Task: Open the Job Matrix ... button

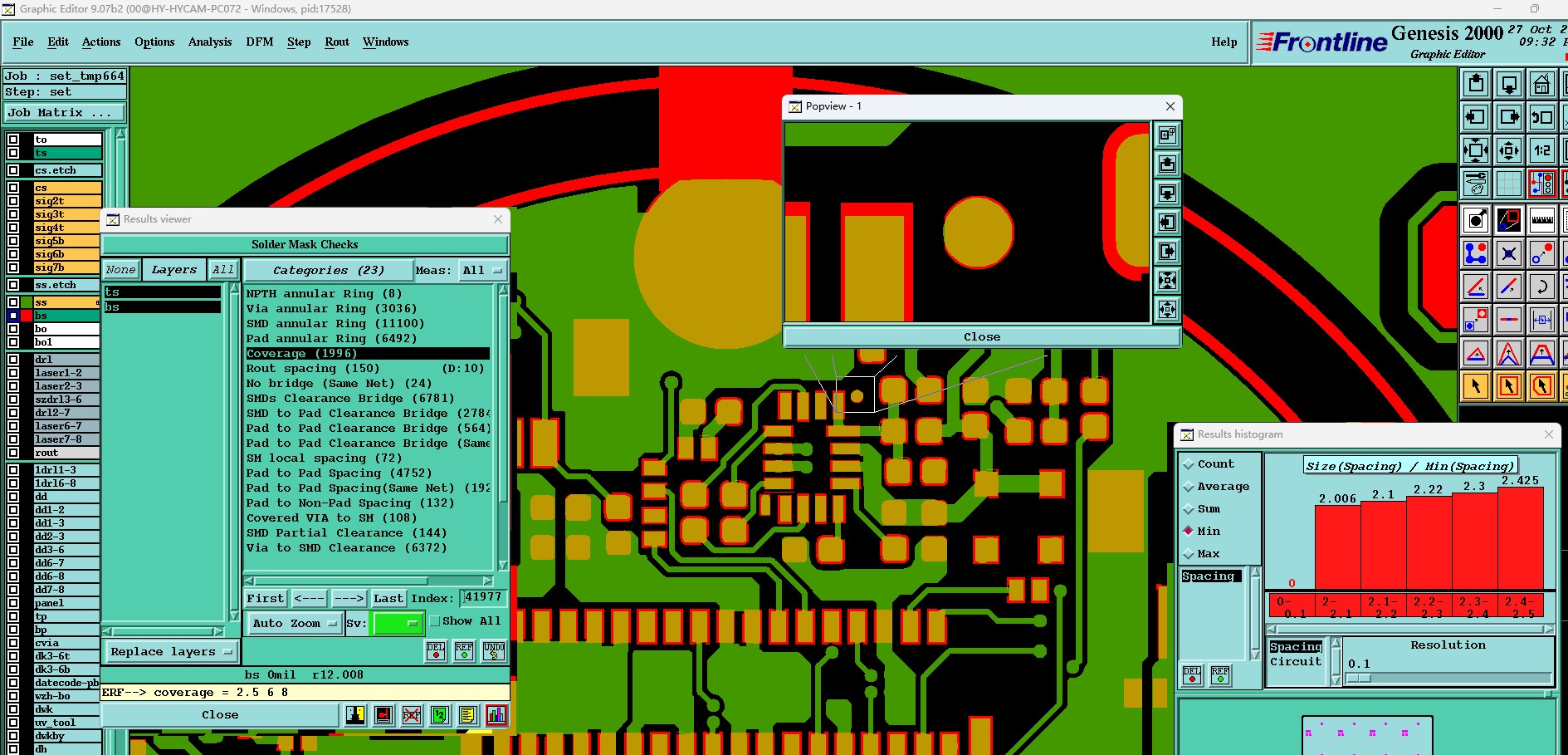Action: 65,113
